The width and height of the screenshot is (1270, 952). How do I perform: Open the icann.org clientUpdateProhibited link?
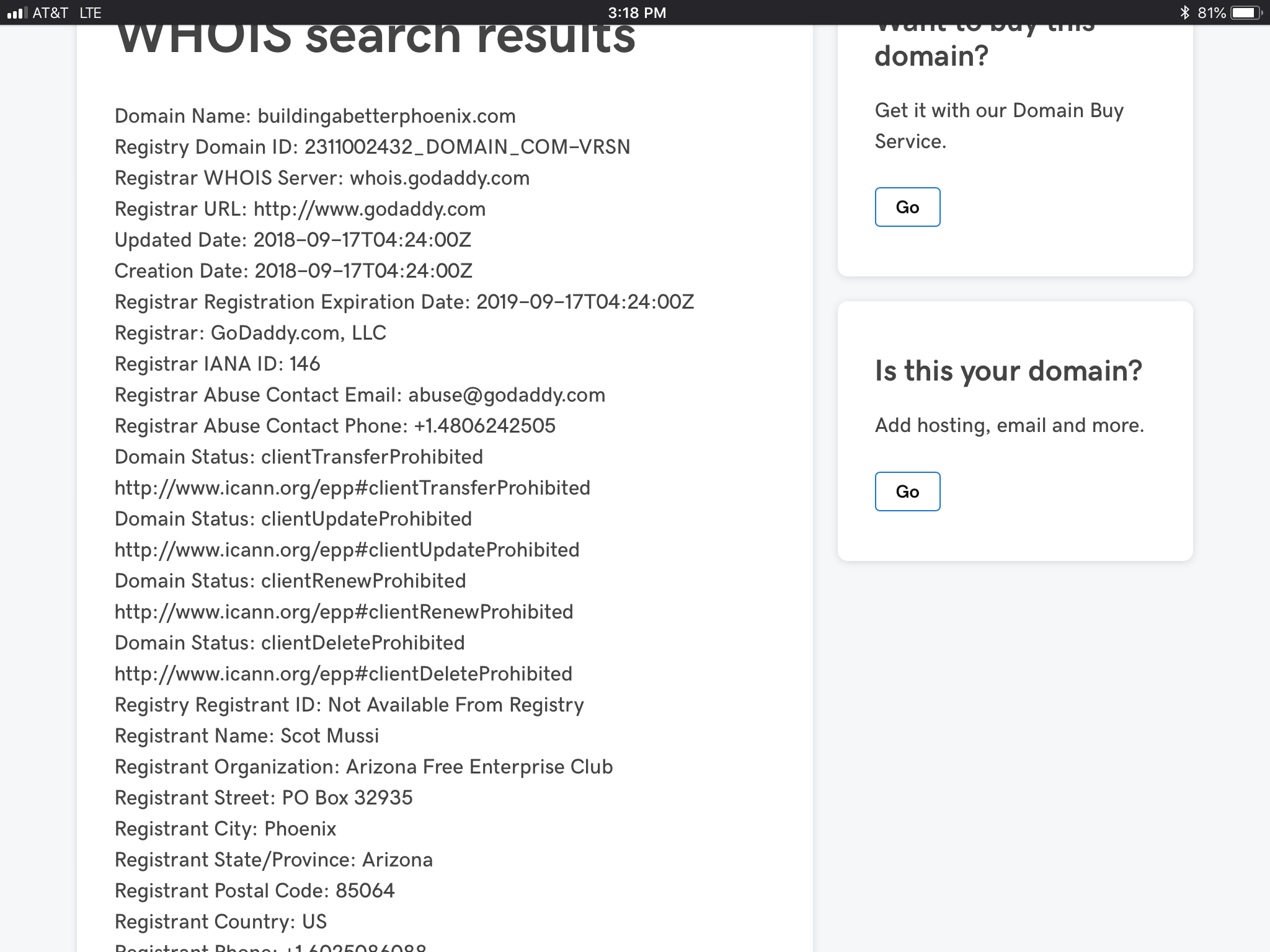pos(346,550)
